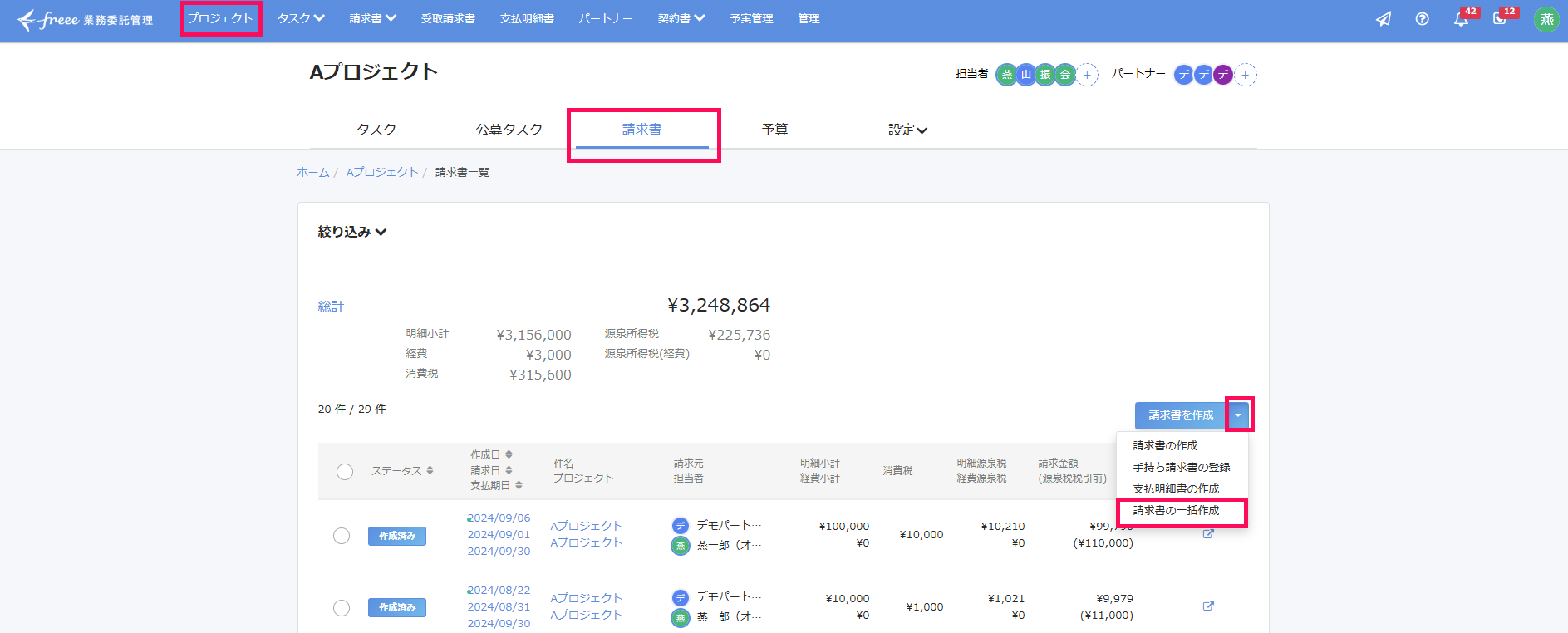This screenshot has height=633, width=1568.
Task: Expand the タスク dropdown in top nav
Action: pyautogui.click(x=301, y=18)
